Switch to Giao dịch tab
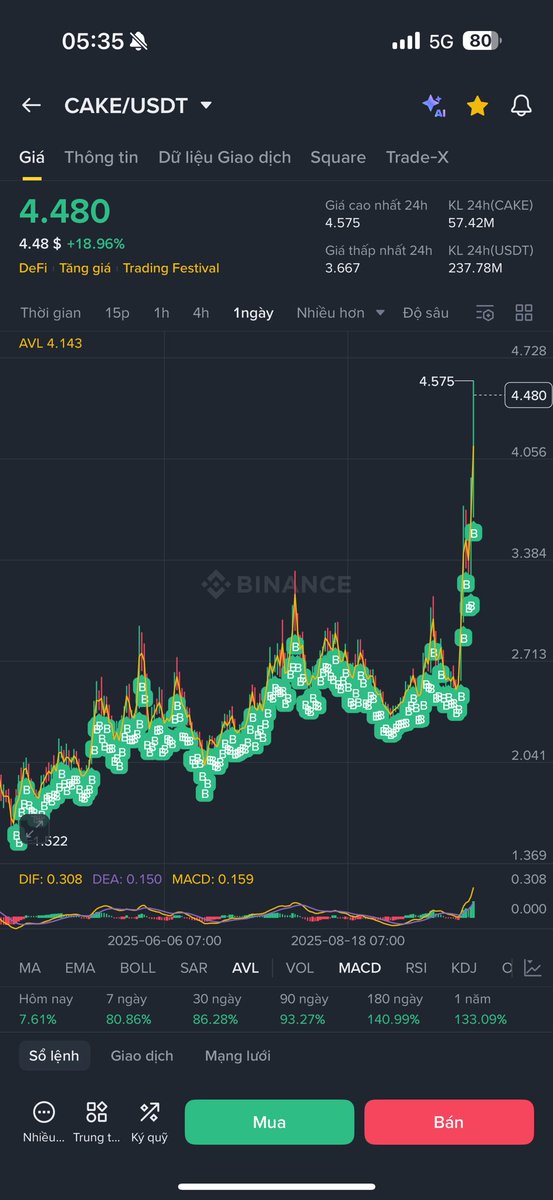The width and height of the screenshot is (553, 1200). (x=142, y=1056)
